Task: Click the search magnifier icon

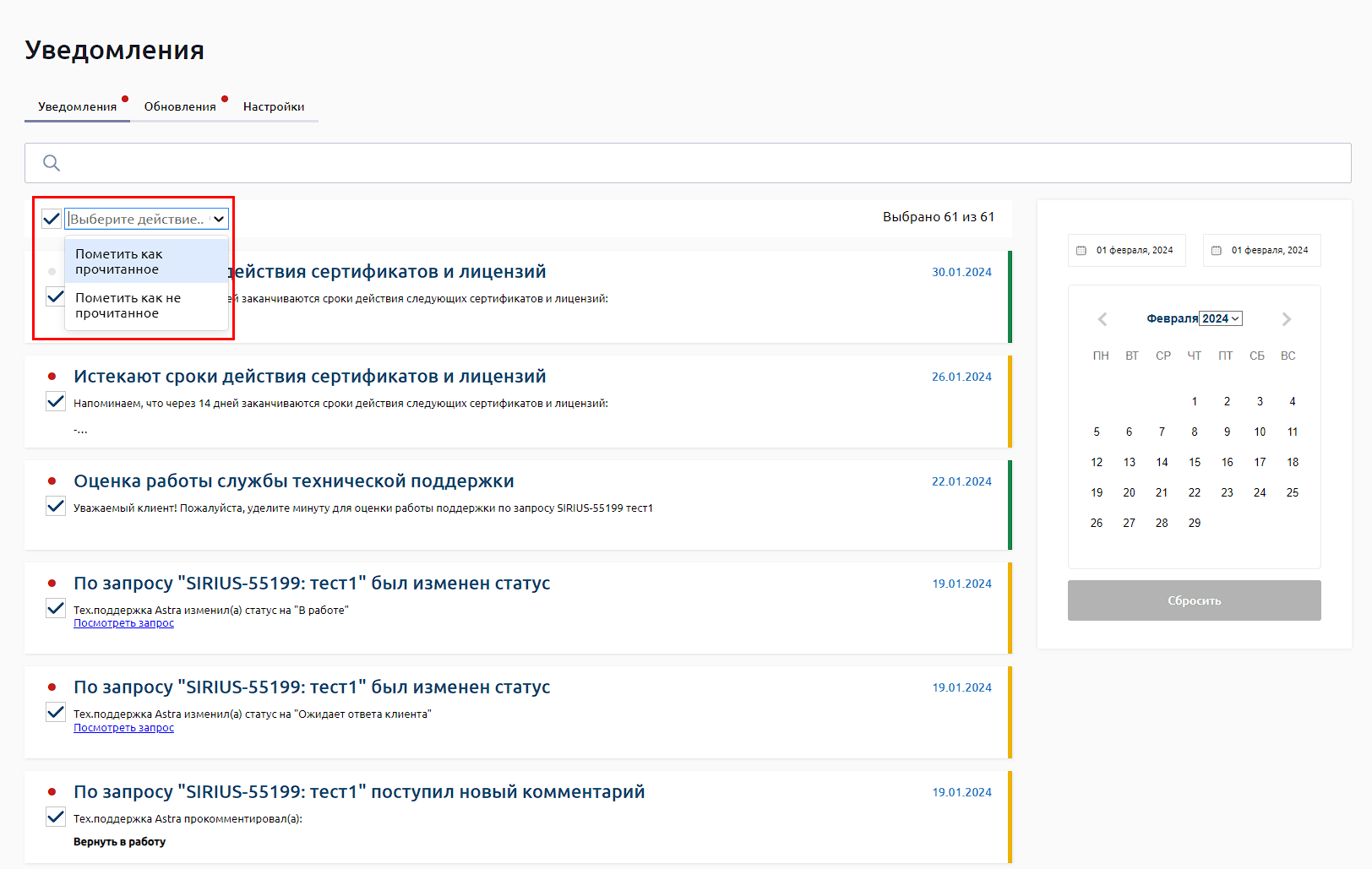Action: click(x=52, y=163)
